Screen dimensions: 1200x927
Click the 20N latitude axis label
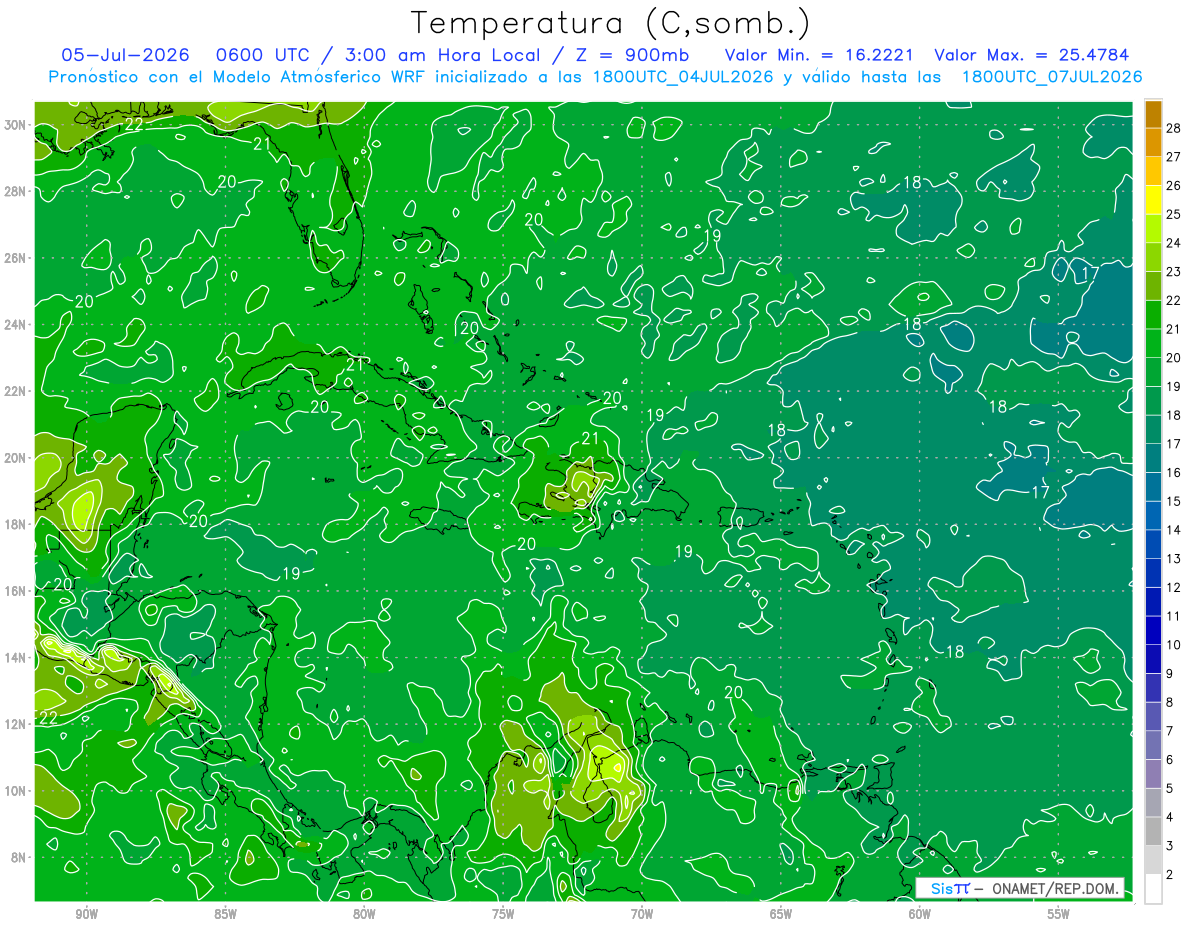point(17,458)
